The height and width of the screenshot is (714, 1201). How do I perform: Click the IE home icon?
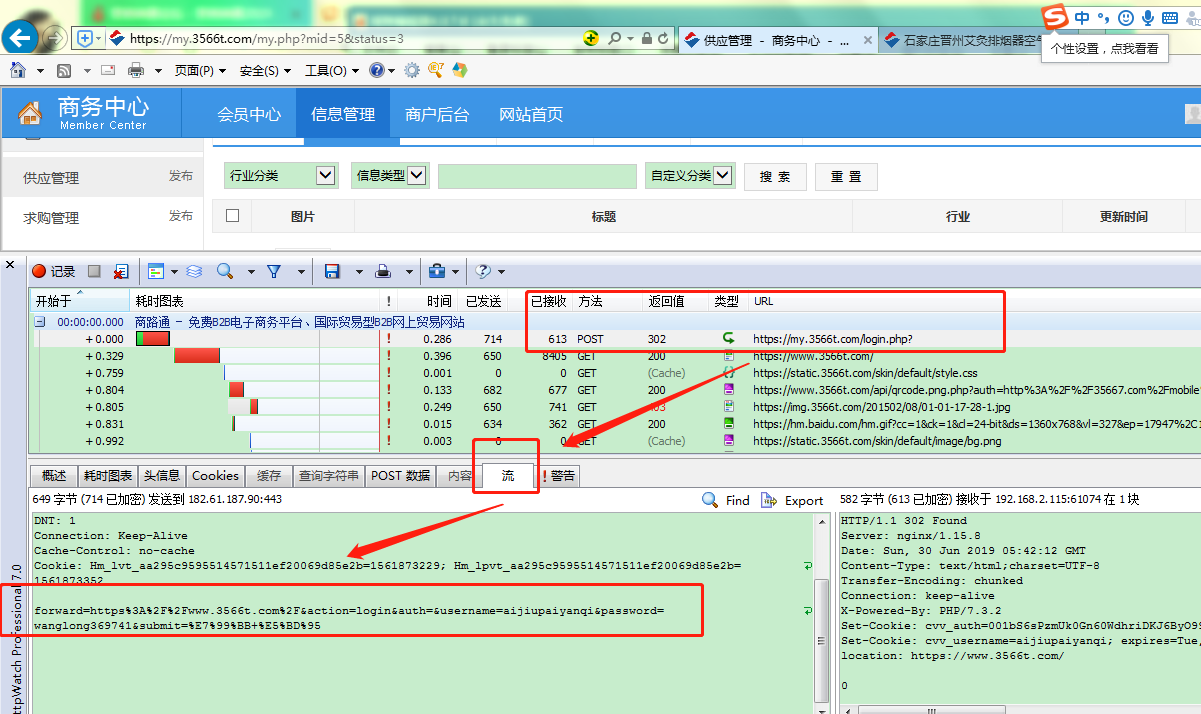click(x=18, y=70)
